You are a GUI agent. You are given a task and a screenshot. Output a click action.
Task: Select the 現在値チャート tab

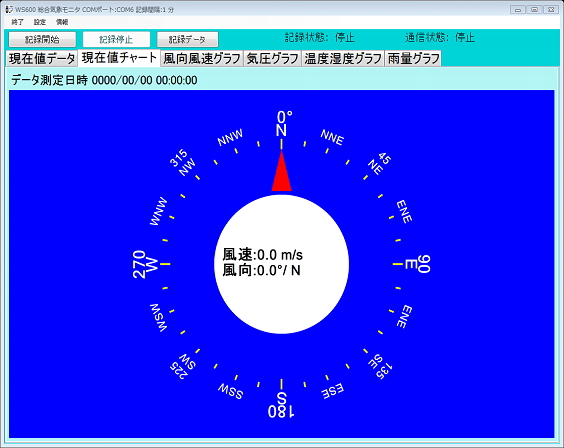[119, 58]
